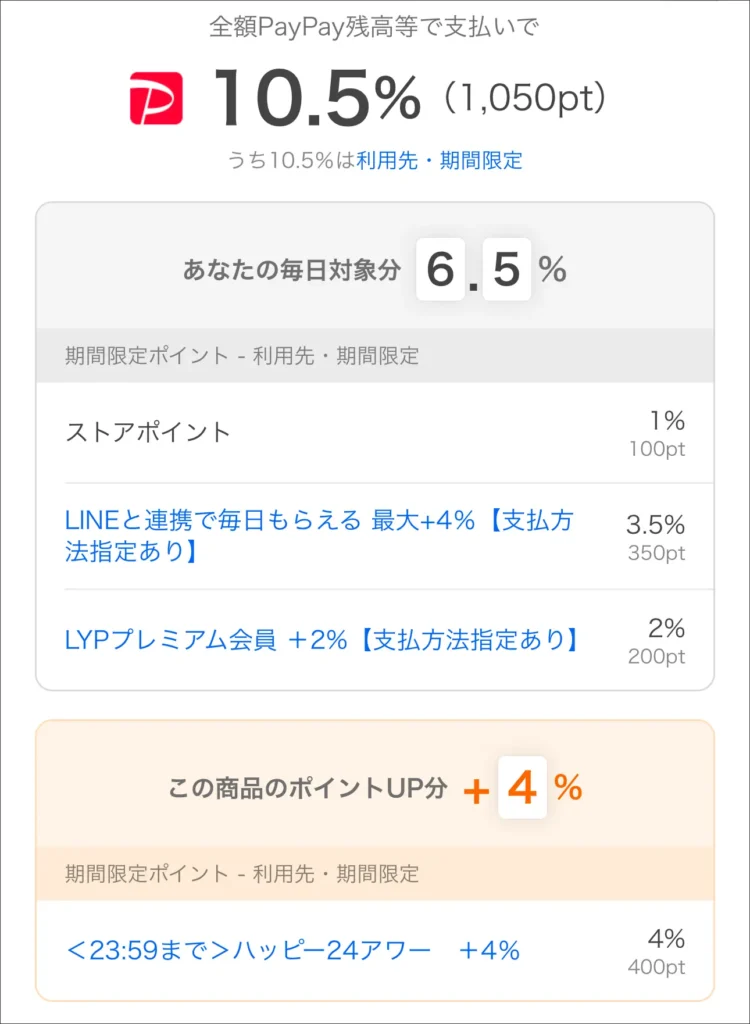The height and width of the screenshot is (1024, 750).
Task: Click the large 10.5% total rate
Action: pos(317,98)
